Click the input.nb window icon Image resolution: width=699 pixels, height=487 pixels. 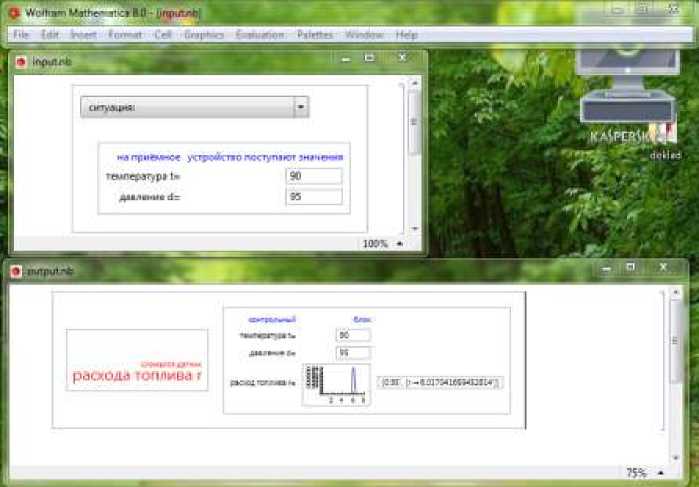pos(21,62)
